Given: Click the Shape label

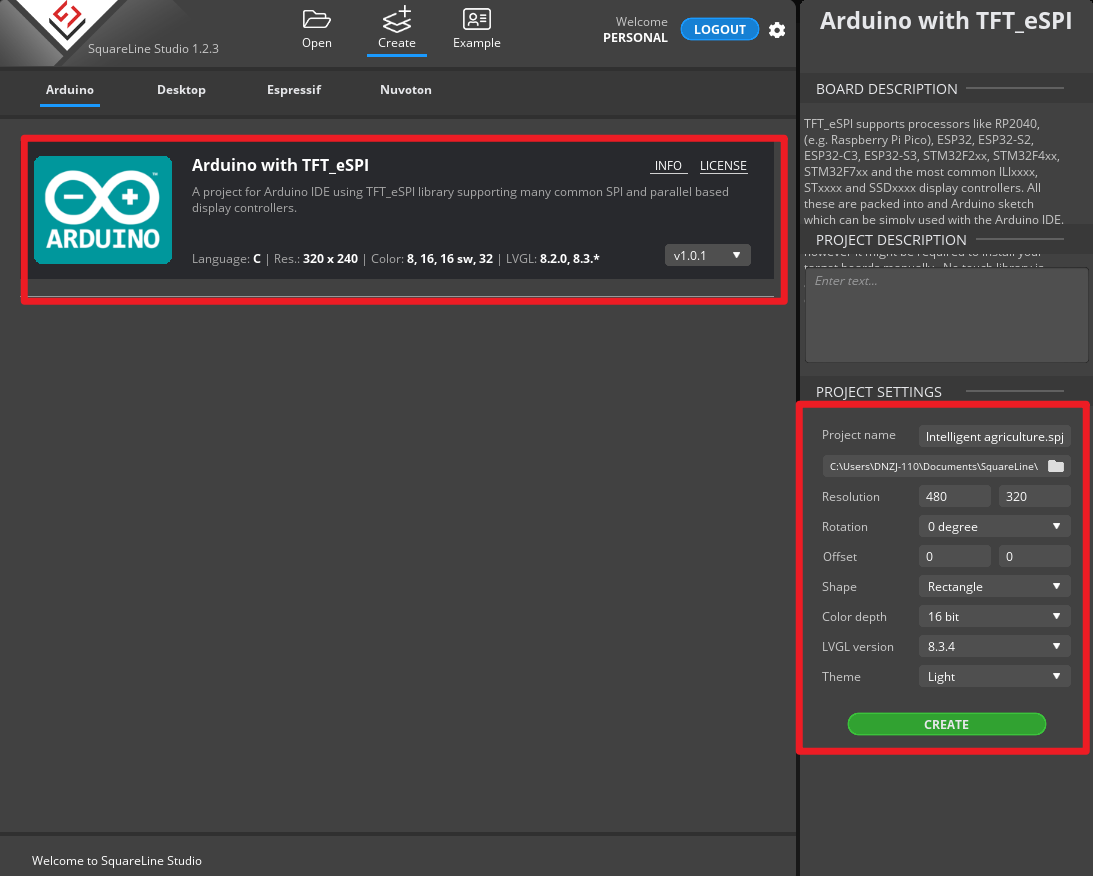Looking at the screenshot, I should 839,587.
